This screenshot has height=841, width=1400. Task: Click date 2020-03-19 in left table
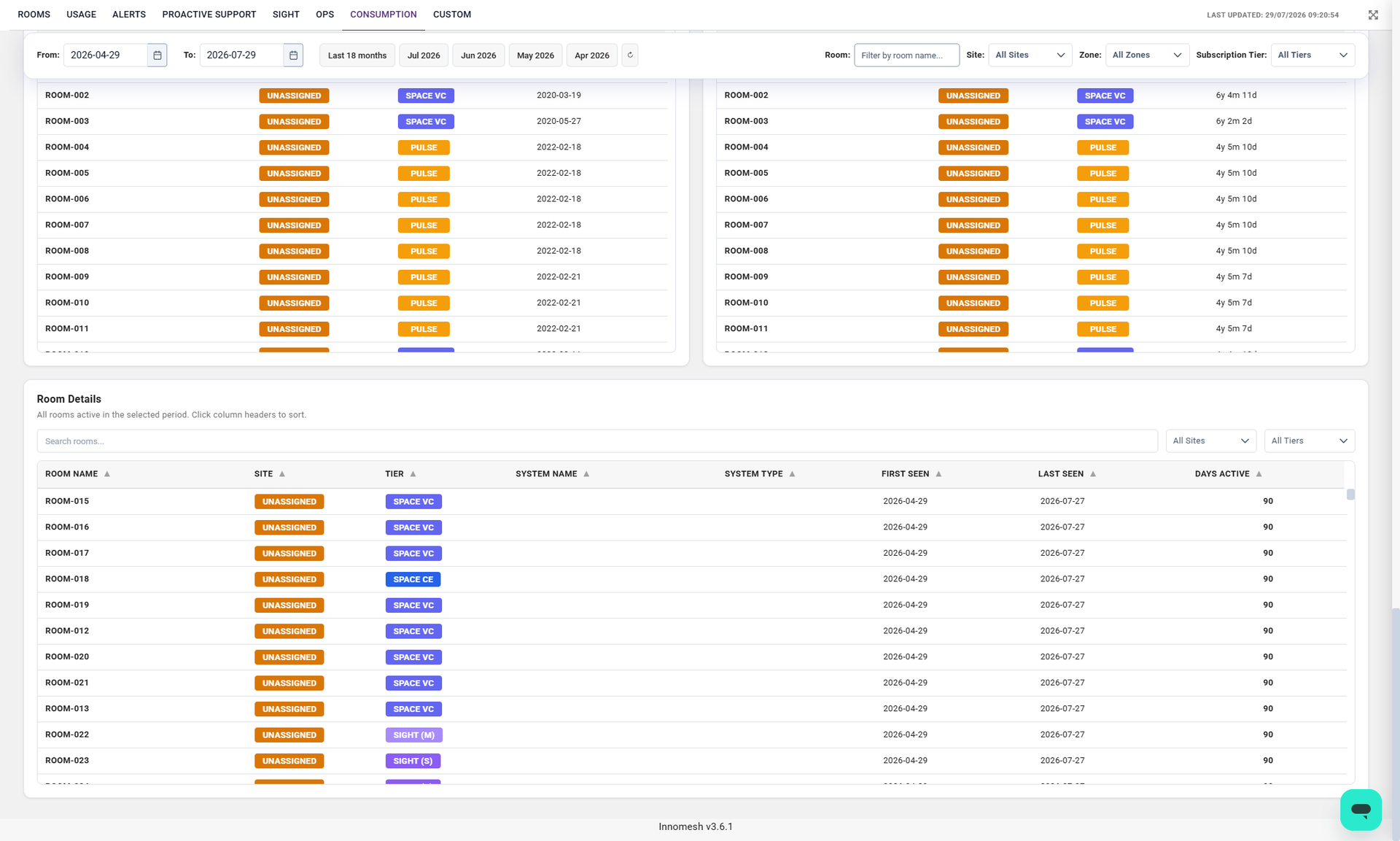click(x=559, y=96)
